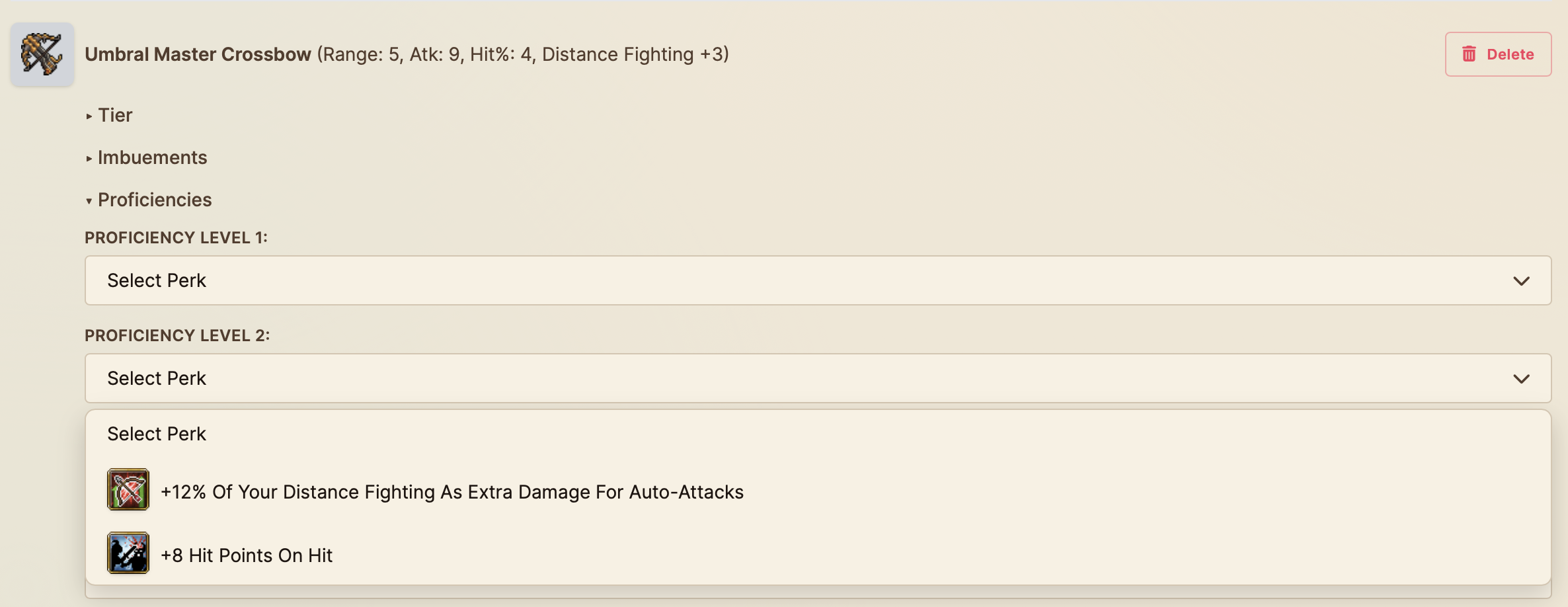1568x607 pixels.
Task: Click the distance fighting perk bow icon
Action: coord(128,490)
